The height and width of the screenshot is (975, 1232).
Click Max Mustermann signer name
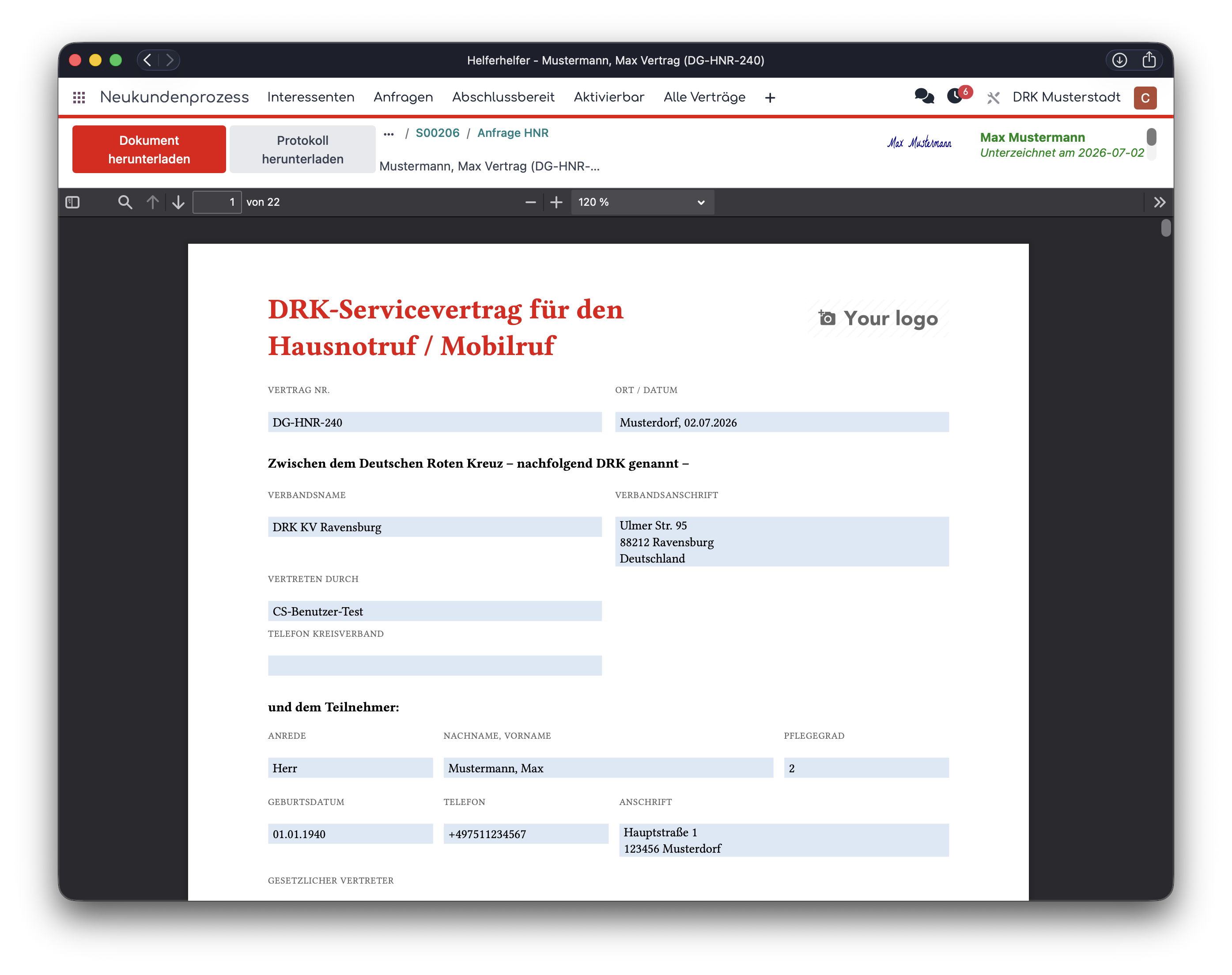tap(1032, 138)
